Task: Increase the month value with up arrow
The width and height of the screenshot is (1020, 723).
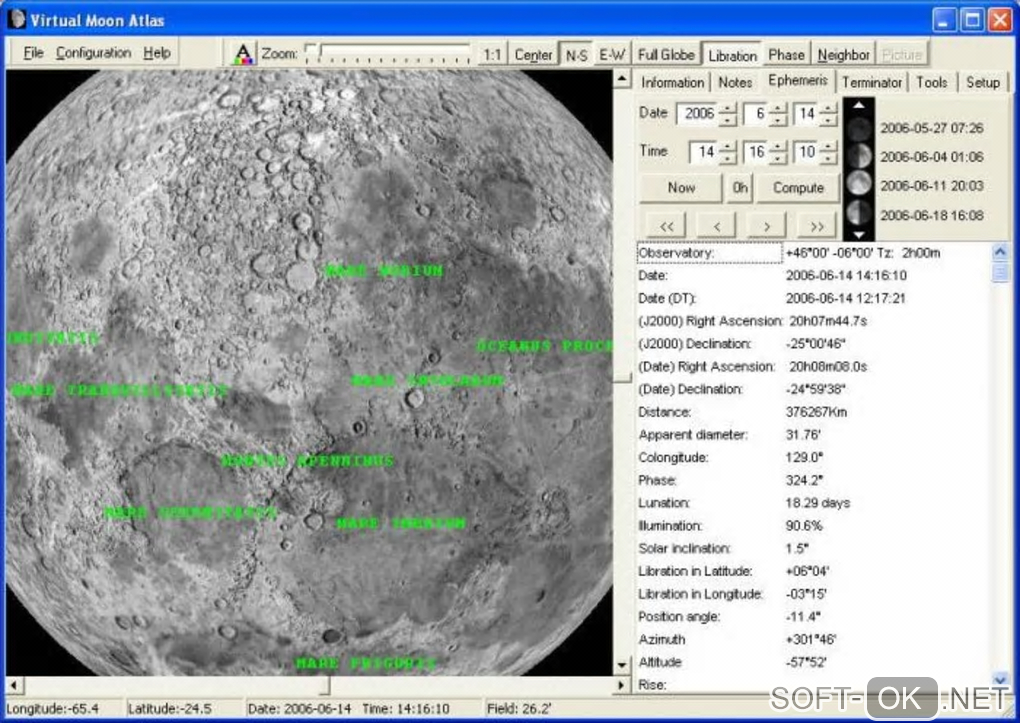Action: tap(778, 108)
